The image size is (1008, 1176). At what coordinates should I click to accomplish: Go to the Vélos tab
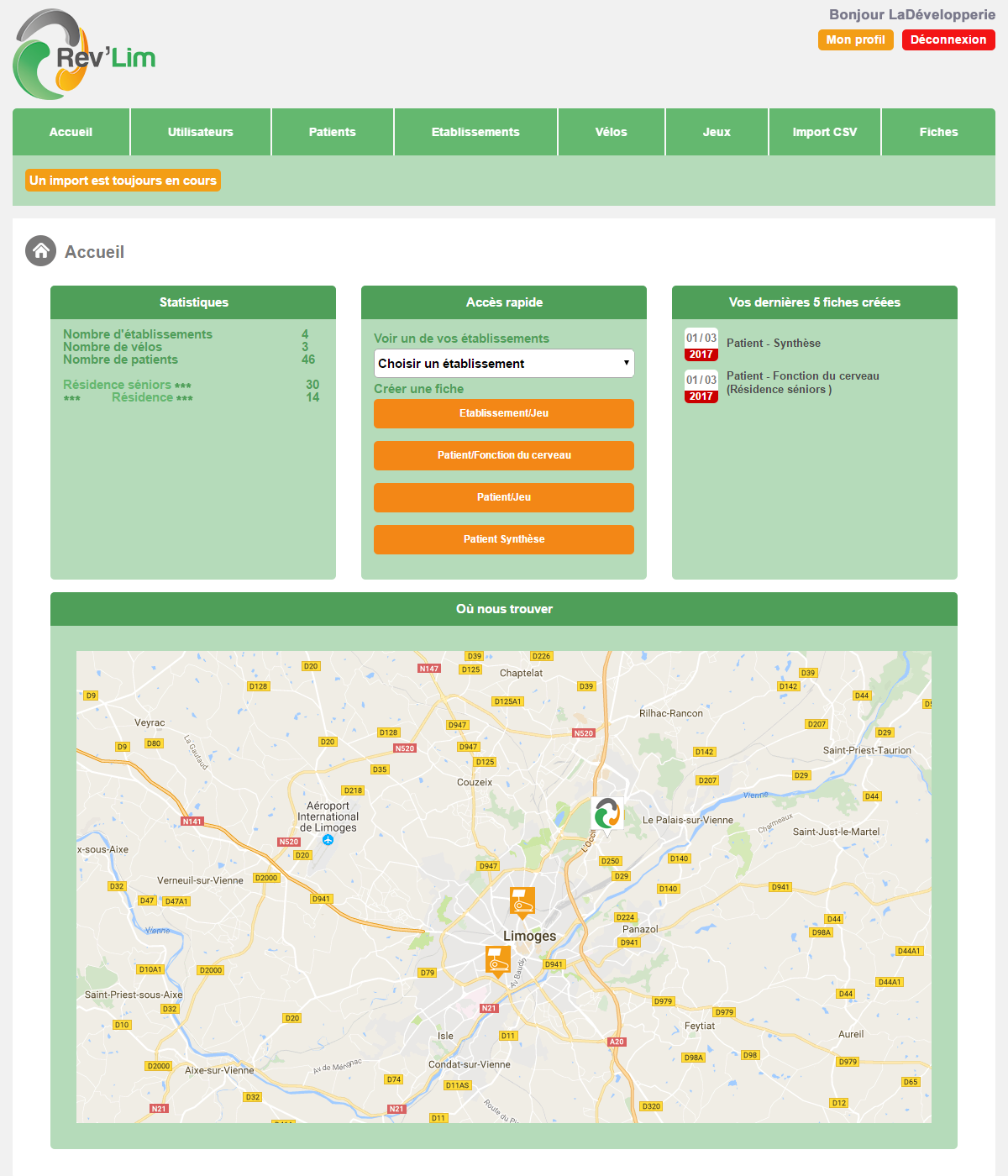(x=611, y=132)
